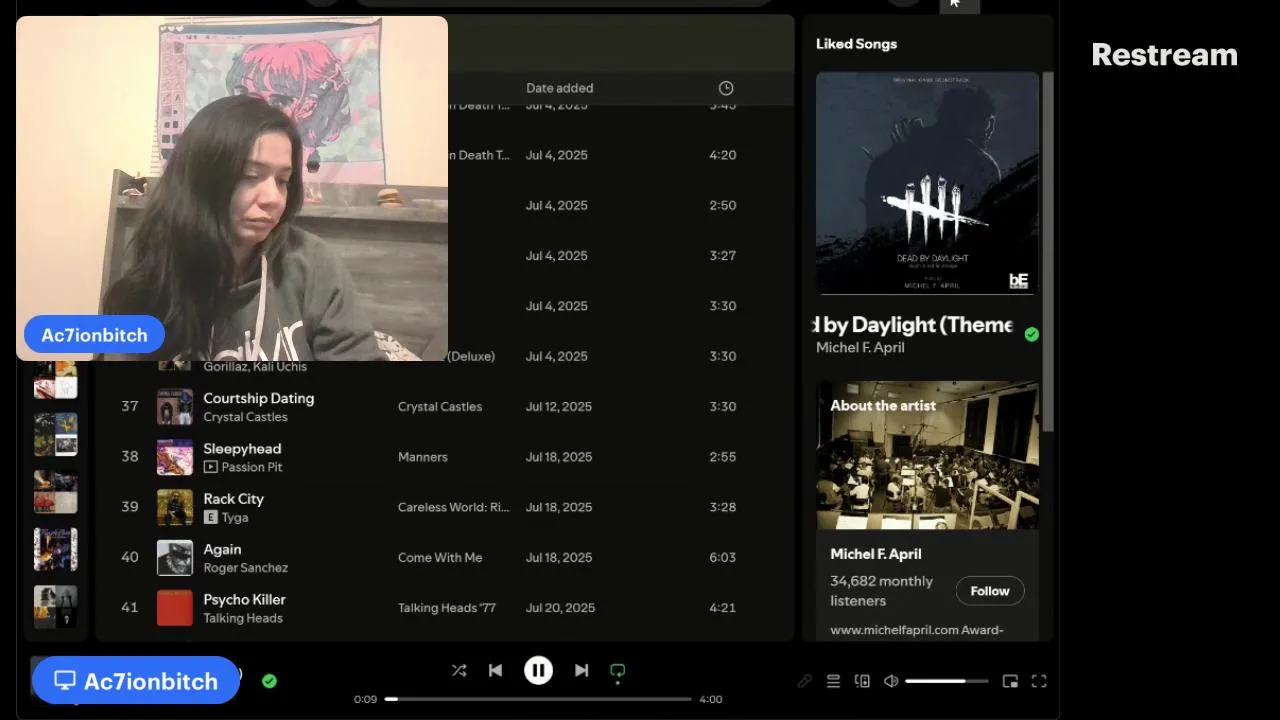Open the Liked Songs header in right panel
1280x720 pixels.
[x=856, y=44]
